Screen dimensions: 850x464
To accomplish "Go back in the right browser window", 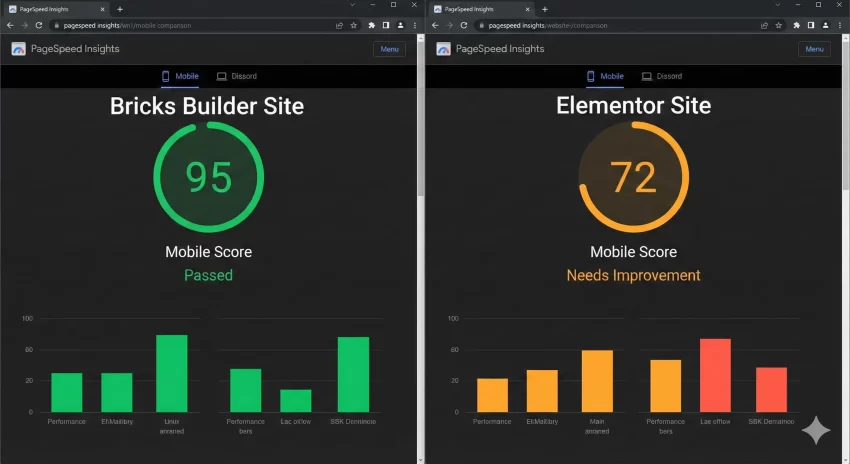I will point(435,25).
